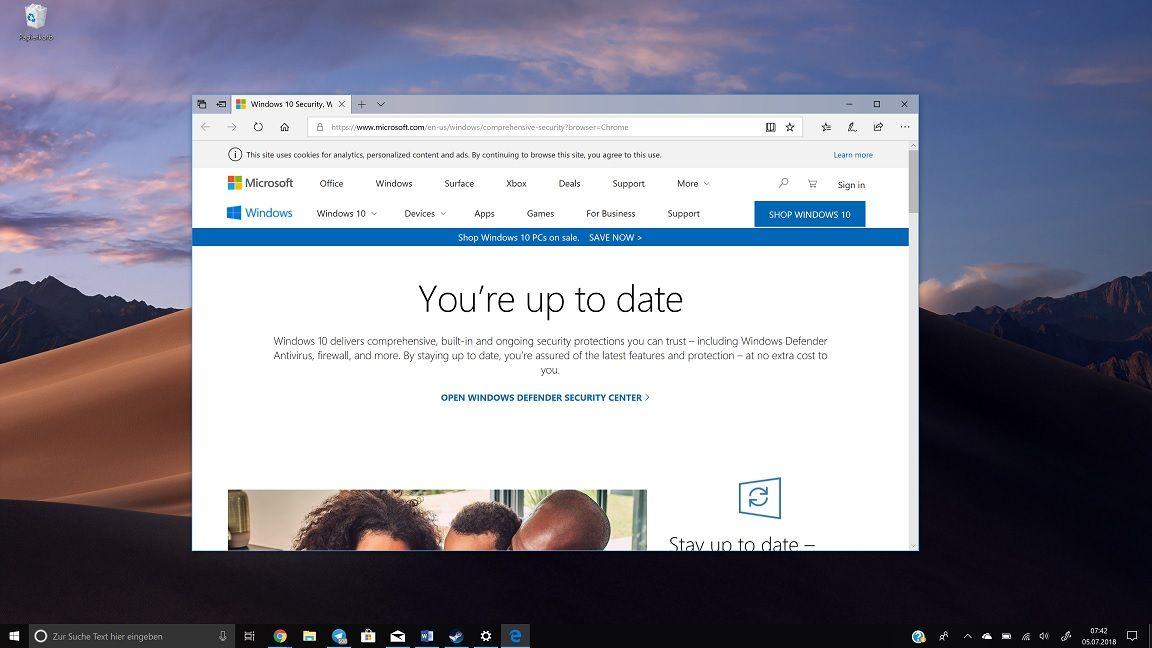Expand the Windows 10 dropdown menu

tap(346, 214)
